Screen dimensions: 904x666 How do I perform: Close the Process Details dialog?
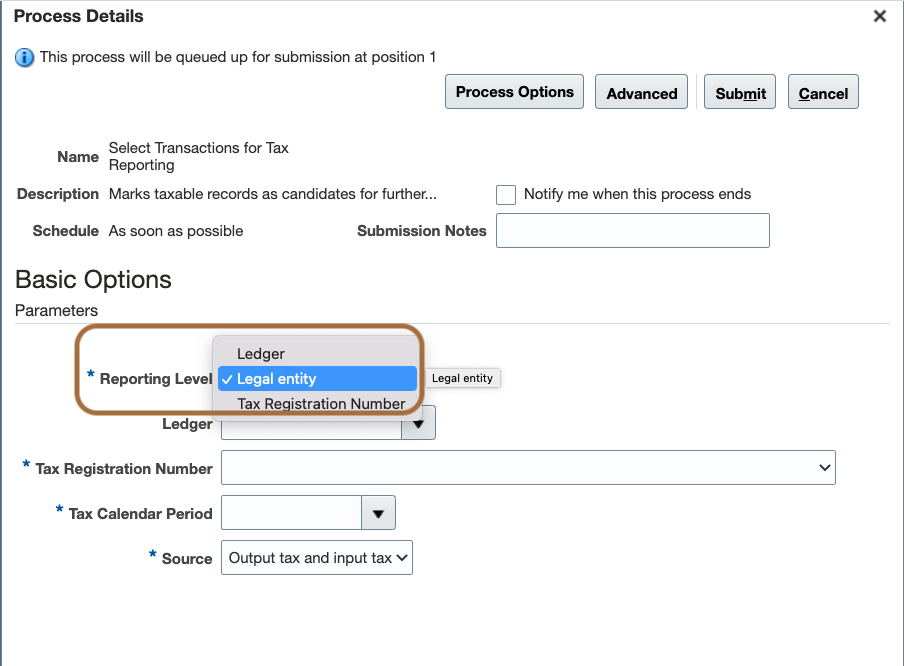point(879,15)
